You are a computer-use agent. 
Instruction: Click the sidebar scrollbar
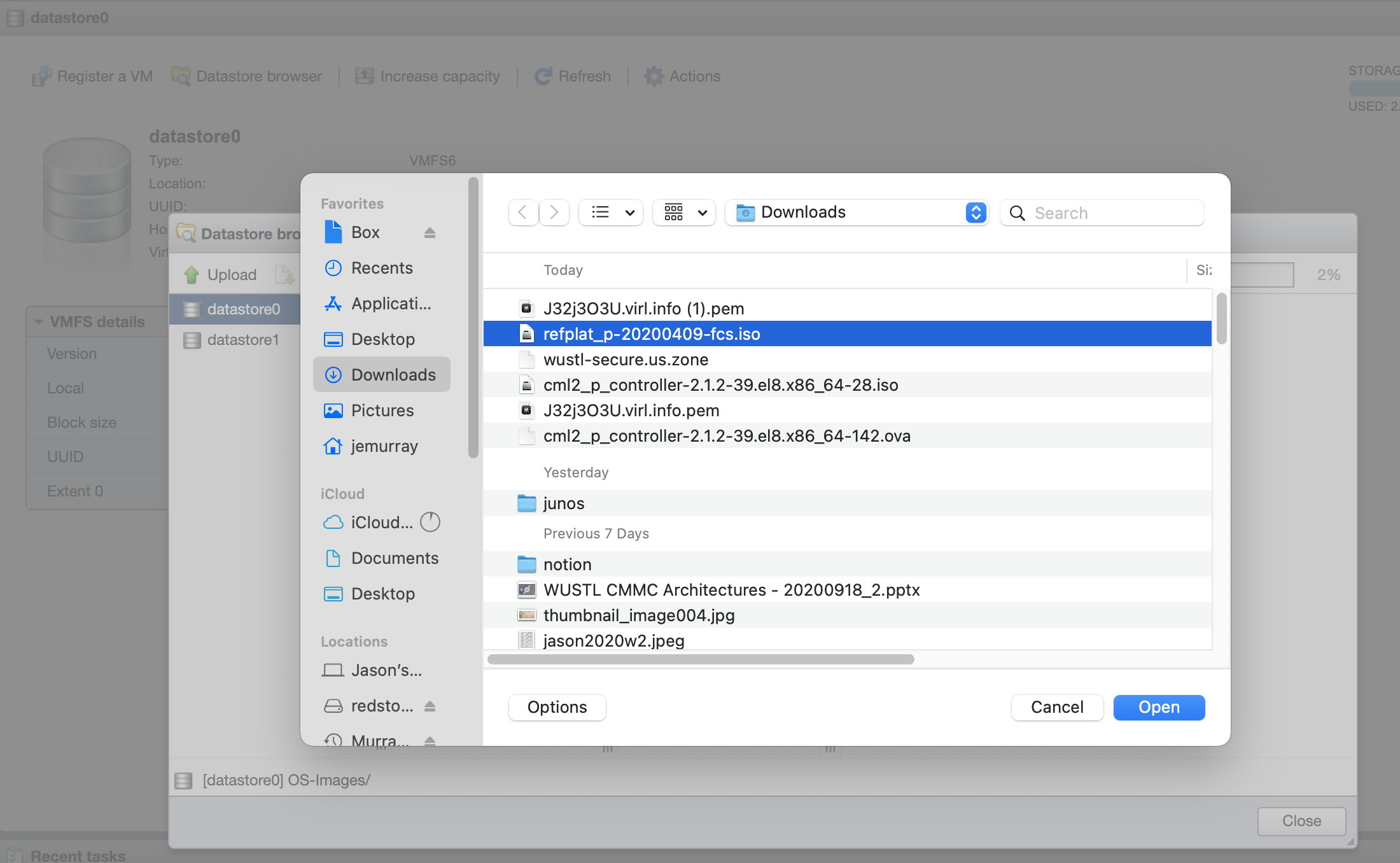coord(473,318)
